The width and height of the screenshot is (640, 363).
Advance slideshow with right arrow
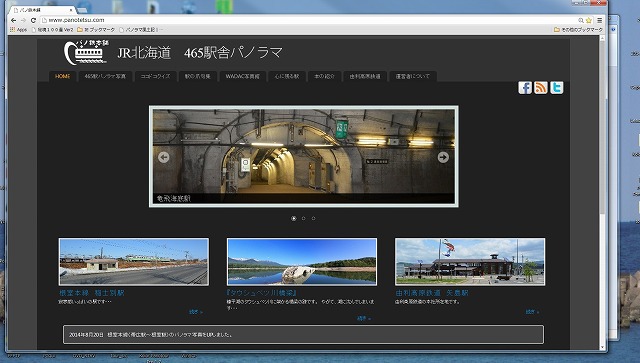pyautogui.click(x=443, y=157)
